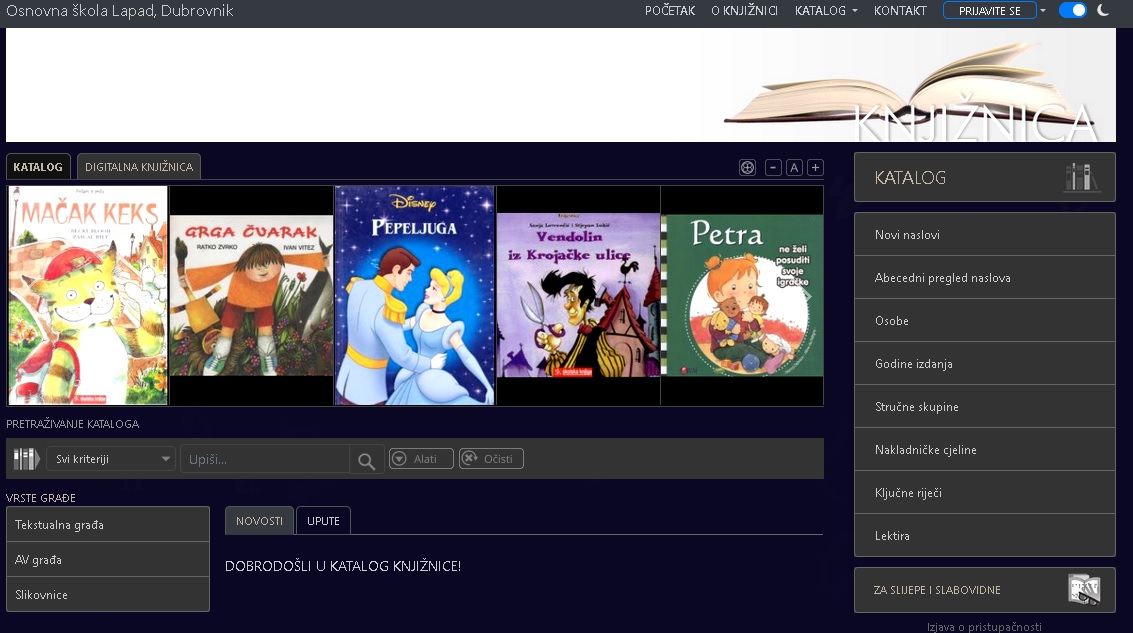Decrease font size with minus icon

pyautogui.click(x=773, y=168)
